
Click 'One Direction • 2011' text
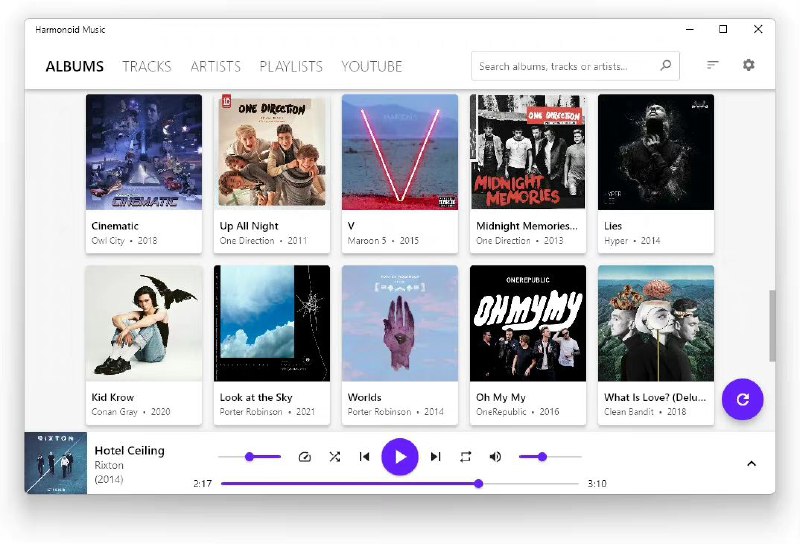point(263,240)
